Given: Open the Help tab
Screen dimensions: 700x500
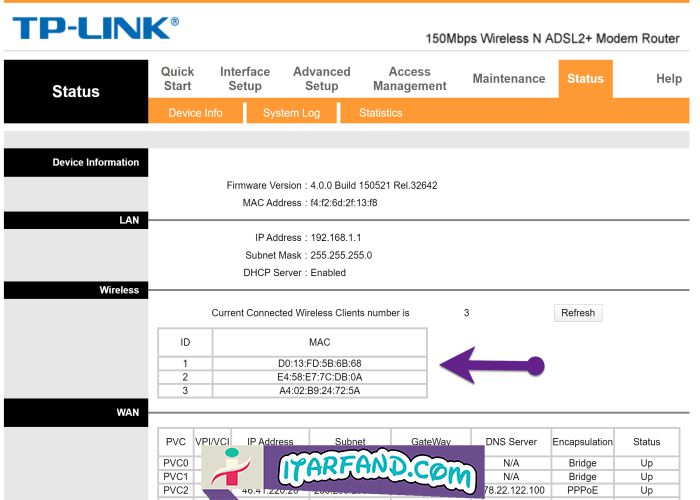Looking at the screenshot, I should click(668, 79).
